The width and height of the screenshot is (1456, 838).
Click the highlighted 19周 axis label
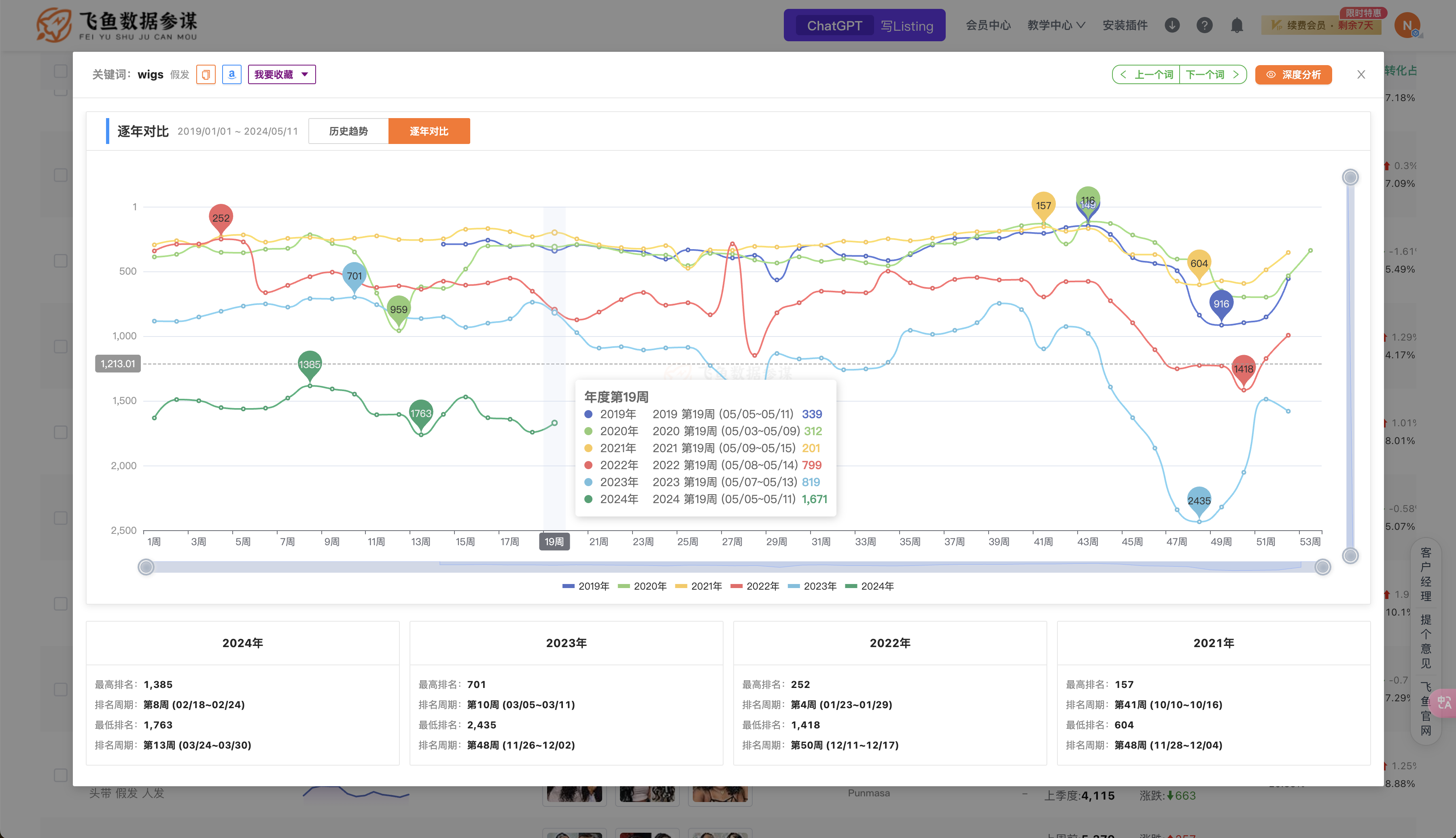pos(554,542)
